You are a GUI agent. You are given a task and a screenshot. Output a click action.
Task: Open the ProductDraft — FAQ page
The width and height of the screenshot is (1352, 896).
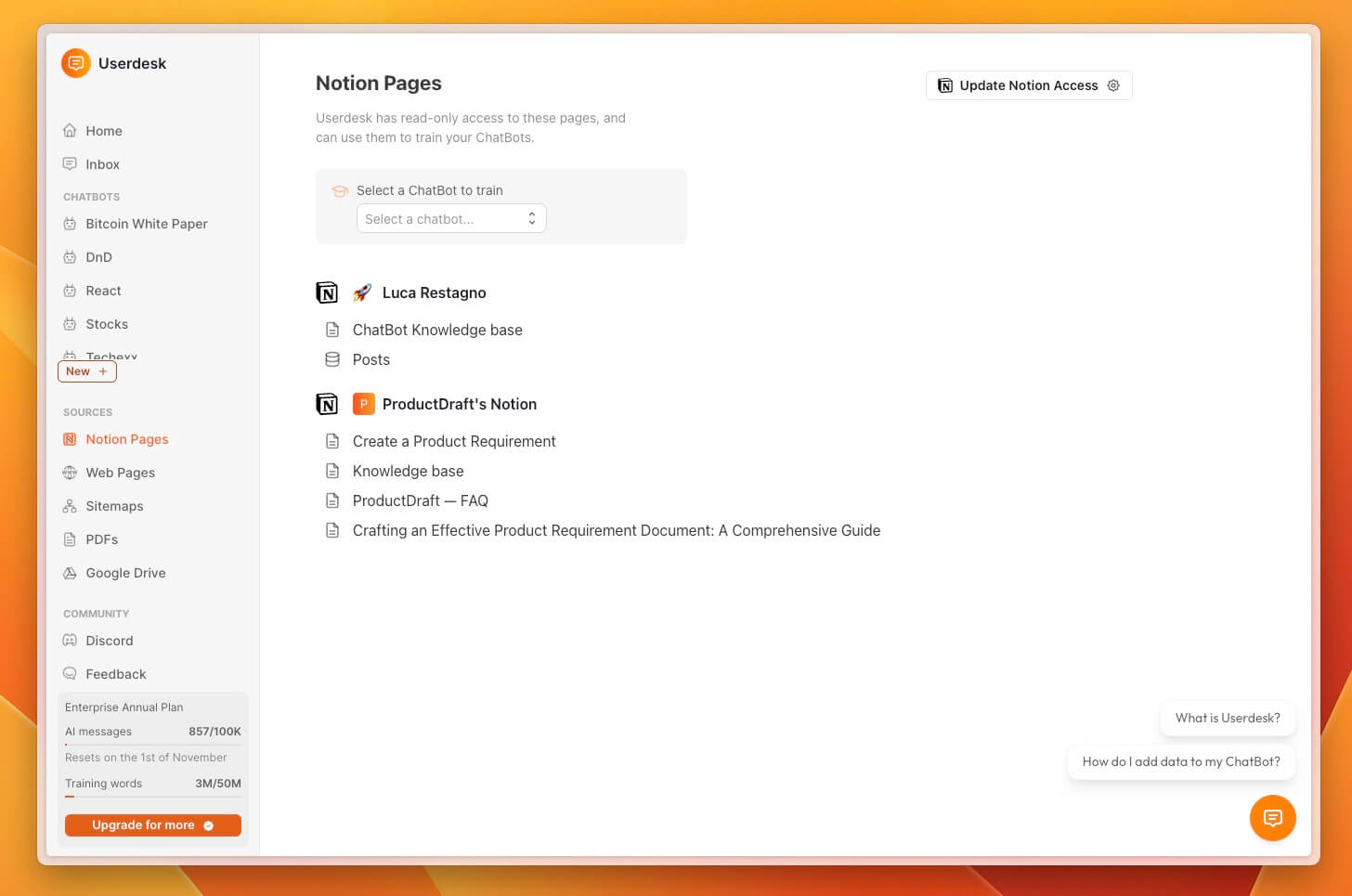420,500
